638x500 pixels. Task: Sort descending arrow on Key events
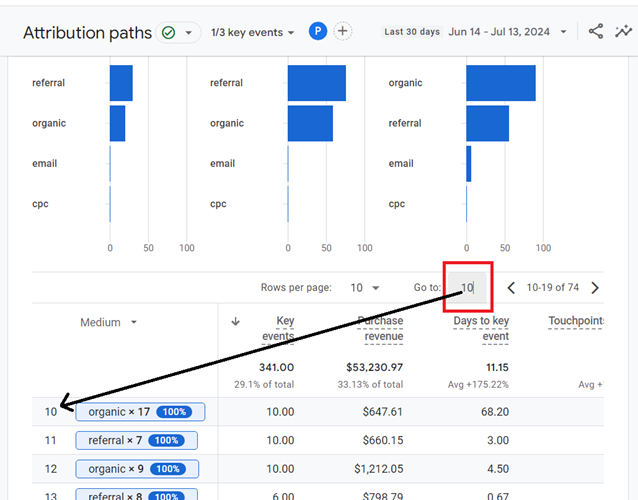tap(235, 322)
